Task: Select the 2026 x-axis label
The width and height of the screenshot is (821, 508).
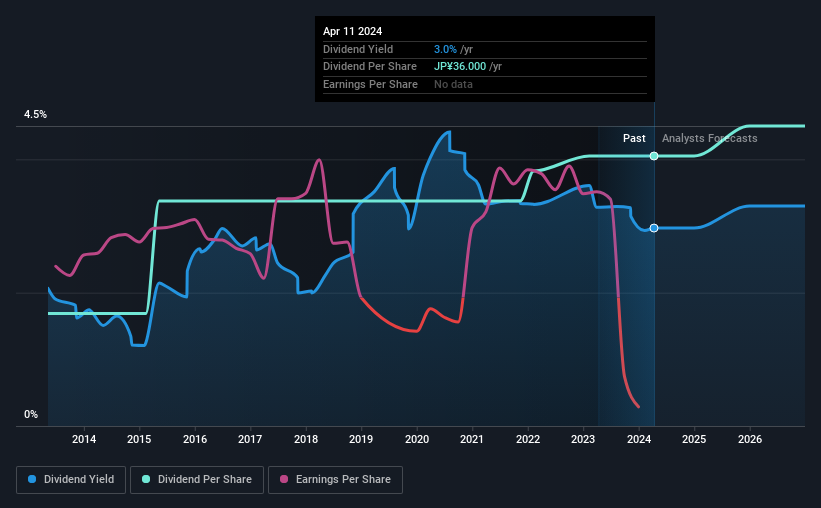Action: coord(750,439)
